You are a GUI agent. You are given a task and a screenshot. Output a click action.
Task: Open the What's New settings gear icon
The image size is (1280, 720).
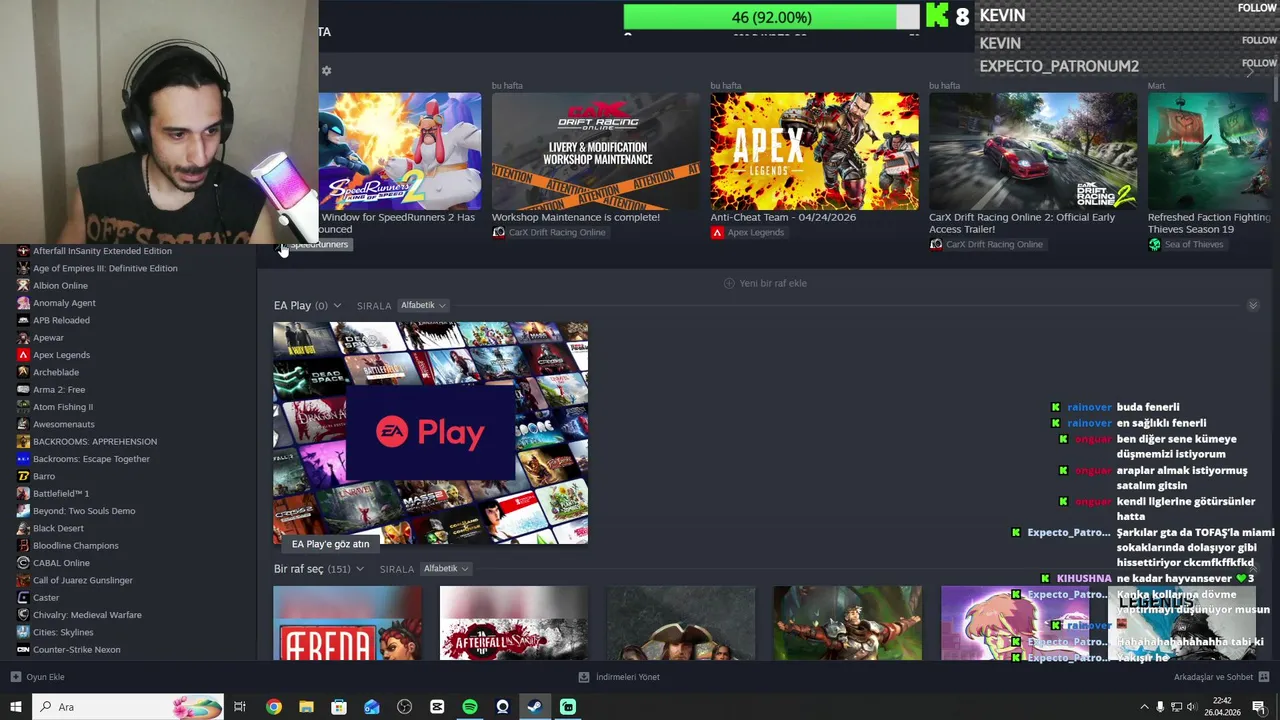pyautogui.click(x=326, y=71)
